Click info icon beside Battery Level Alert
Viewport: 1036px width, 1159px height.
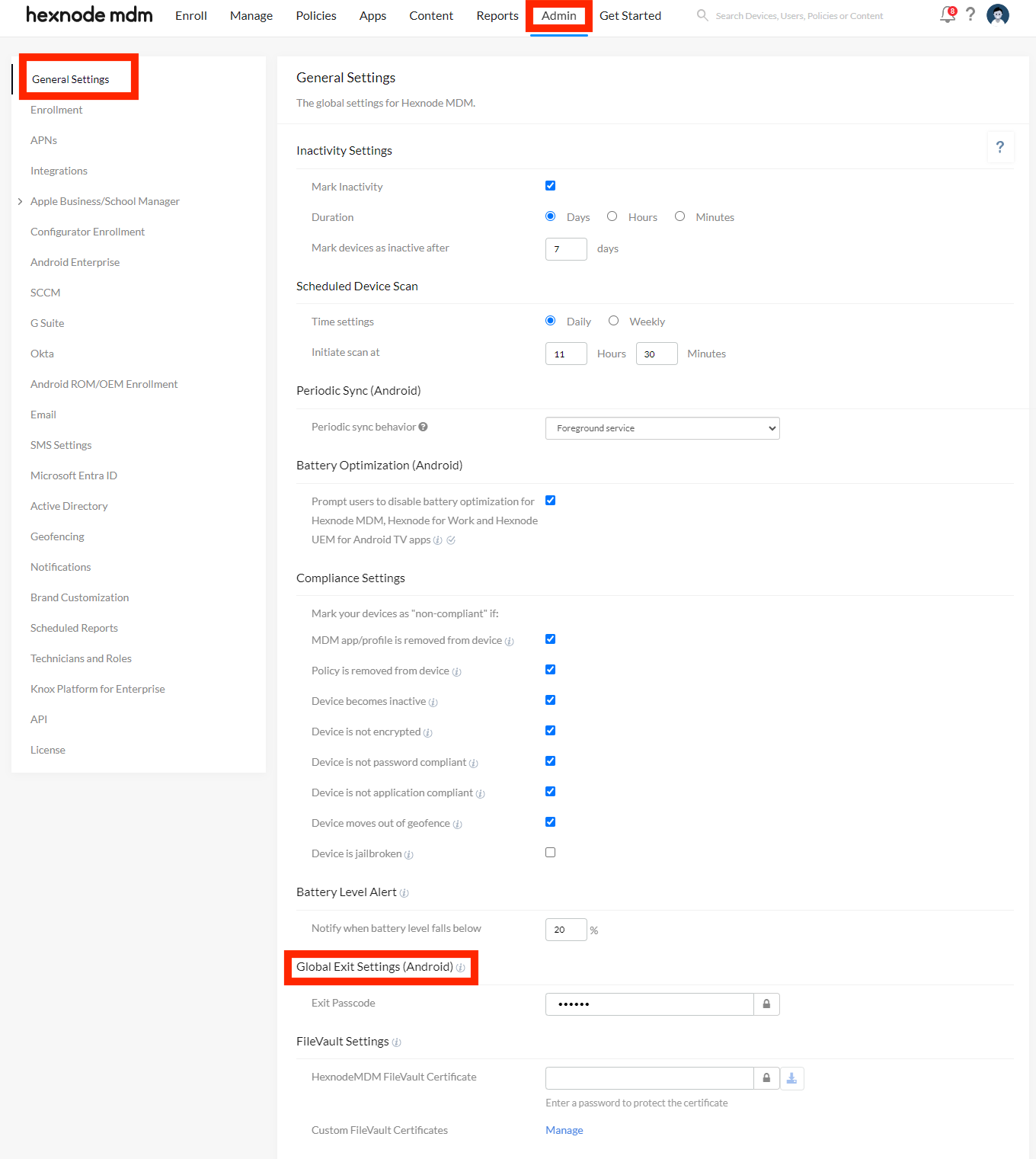[x=404, y=893]
